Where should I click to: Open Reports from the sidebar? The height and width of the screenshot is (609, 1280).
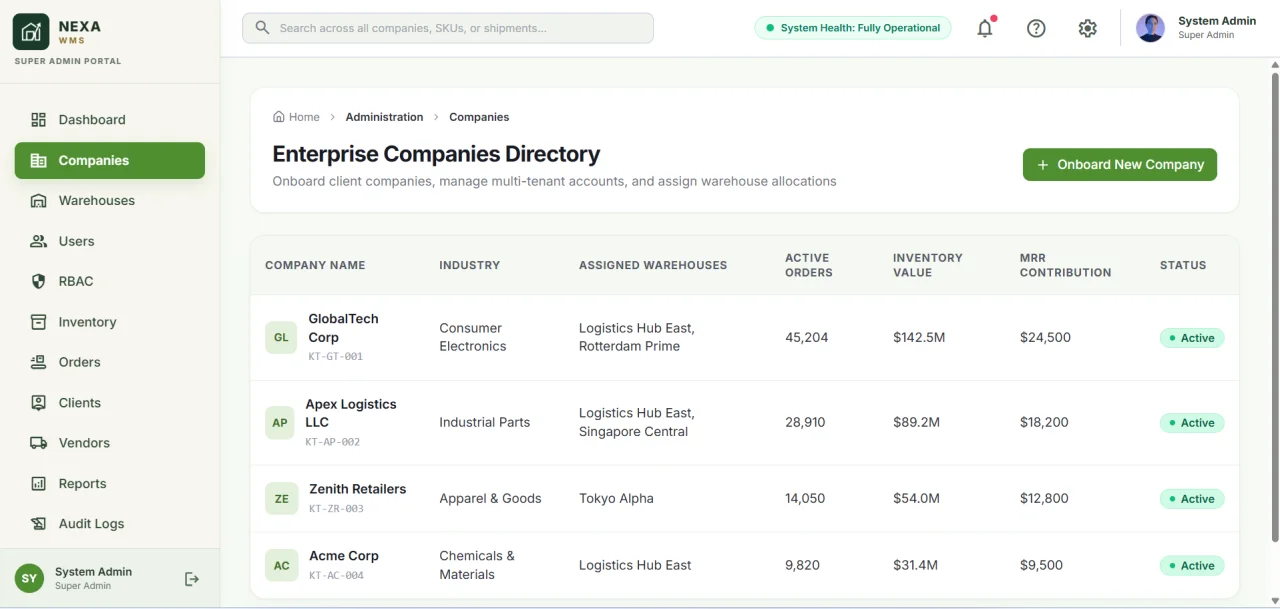point(110,484)
